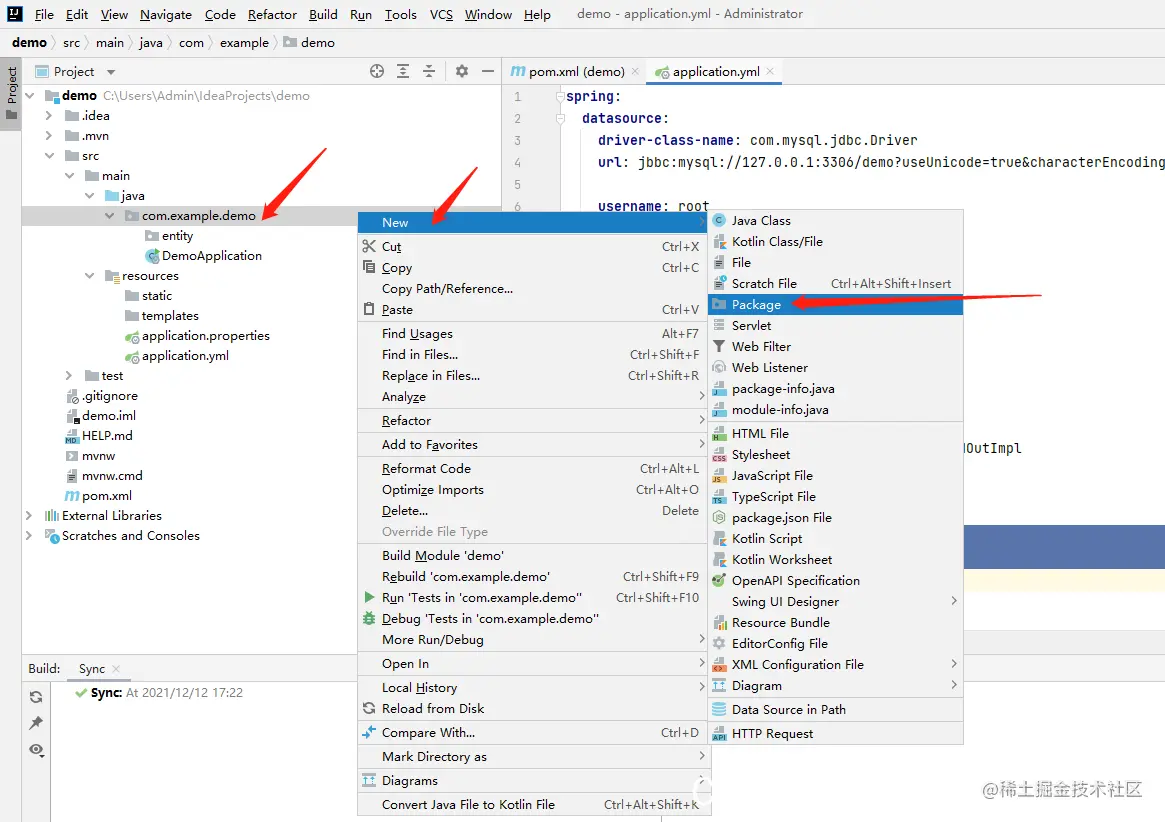Click the Project tool window side tab
1165x822 pixels.
pos(11,93)
